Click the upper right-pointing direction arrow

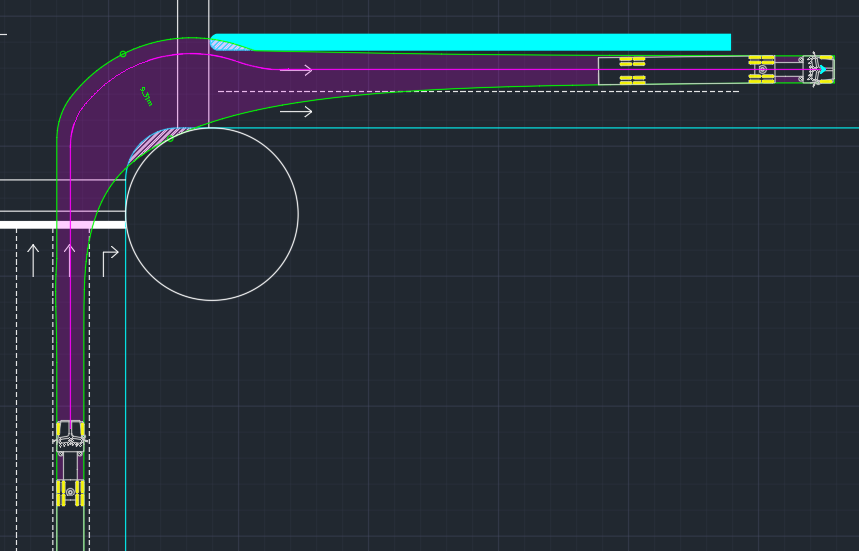(296, 70)
